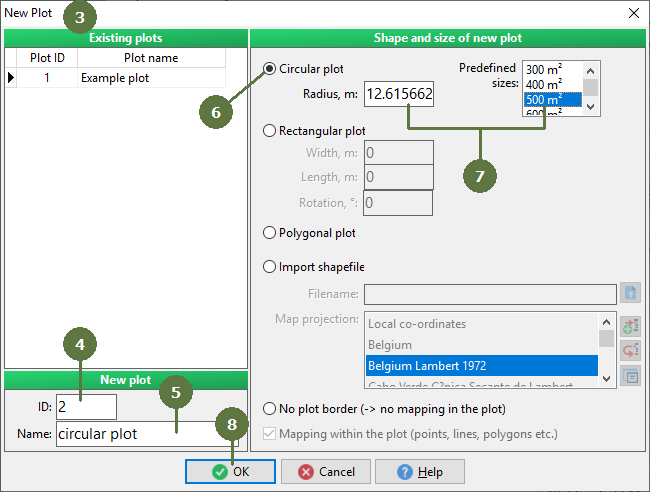Click the projection list view icon
Viewport: 650px width, 492px height.
click(630, 376)
